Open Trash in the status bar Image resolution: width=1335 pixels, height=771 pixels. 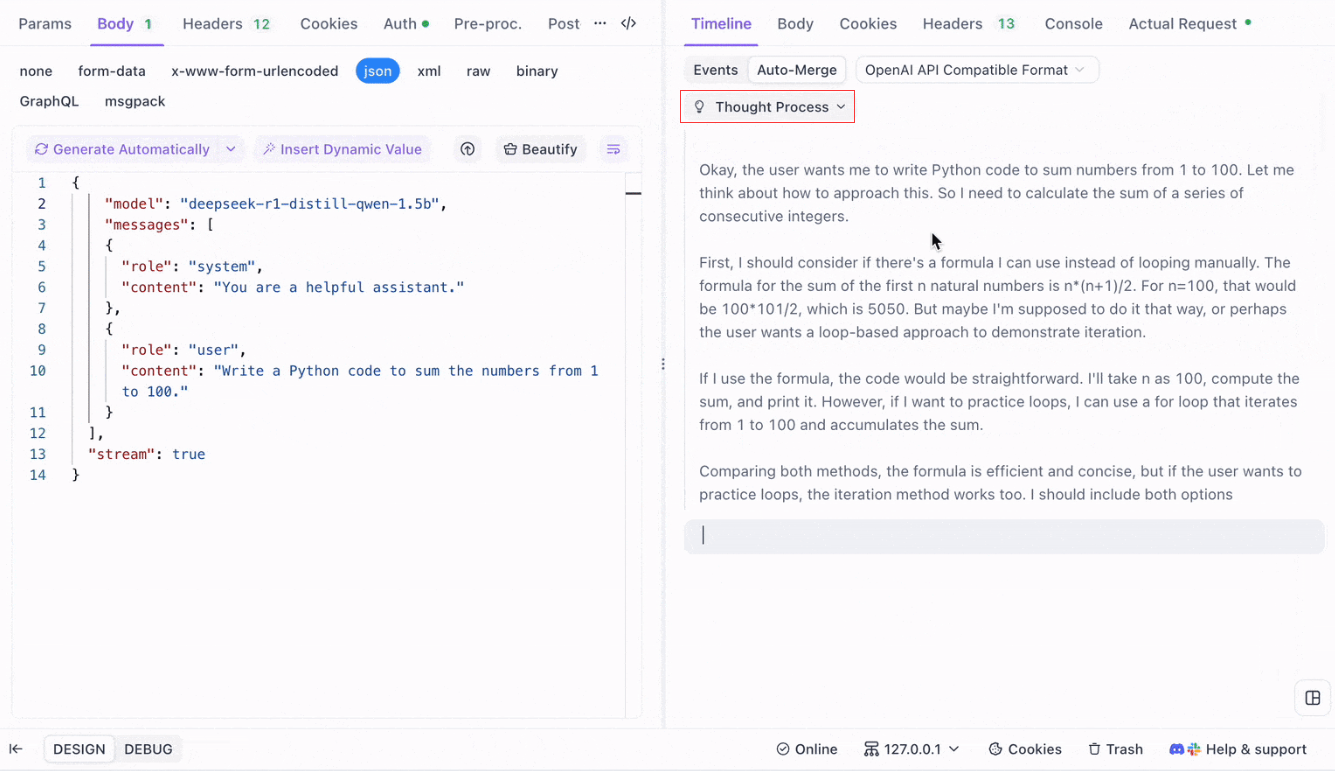1115,749
